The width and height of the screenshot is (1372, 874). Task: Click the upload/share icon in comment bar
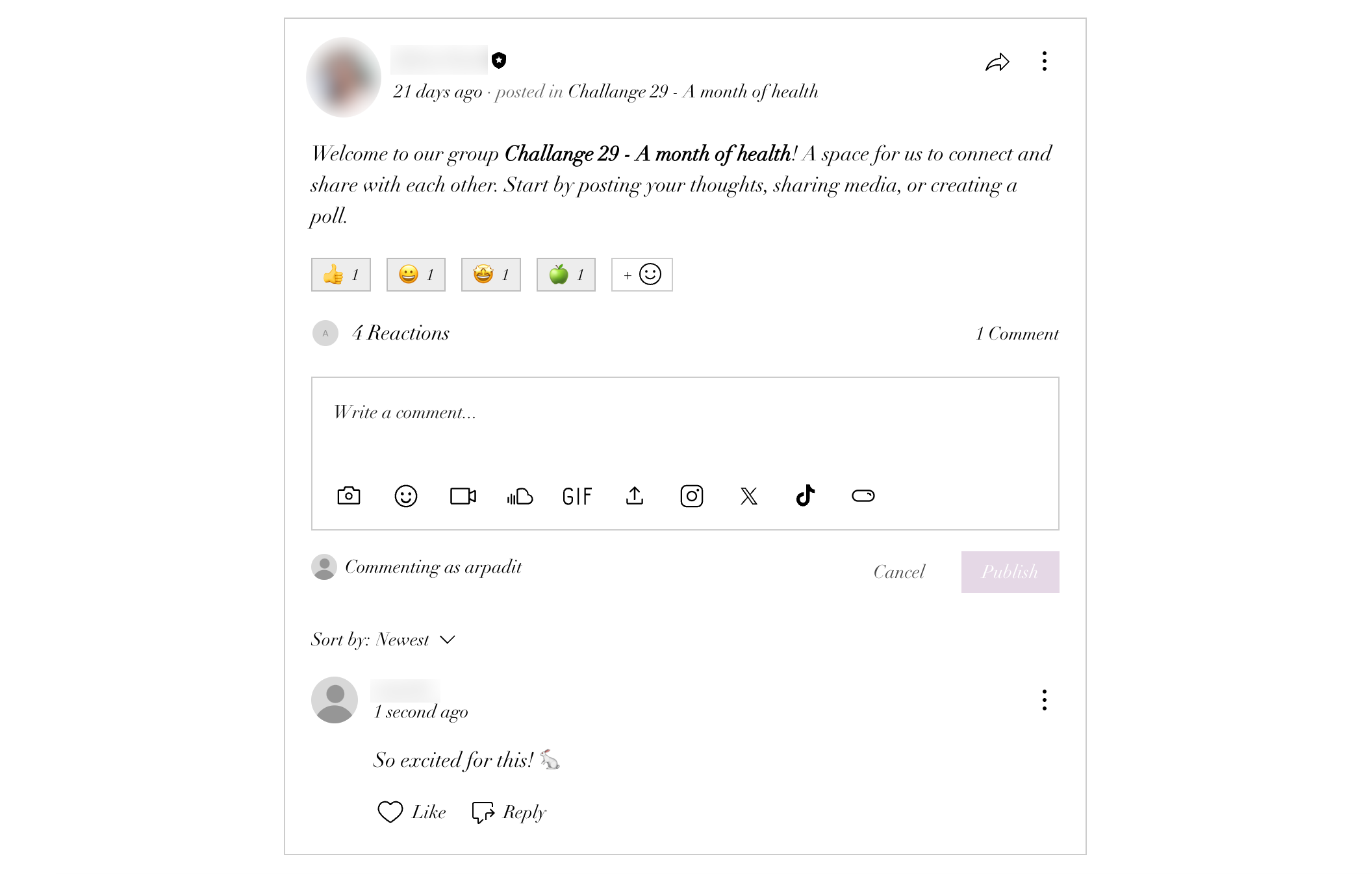point(636,495)
